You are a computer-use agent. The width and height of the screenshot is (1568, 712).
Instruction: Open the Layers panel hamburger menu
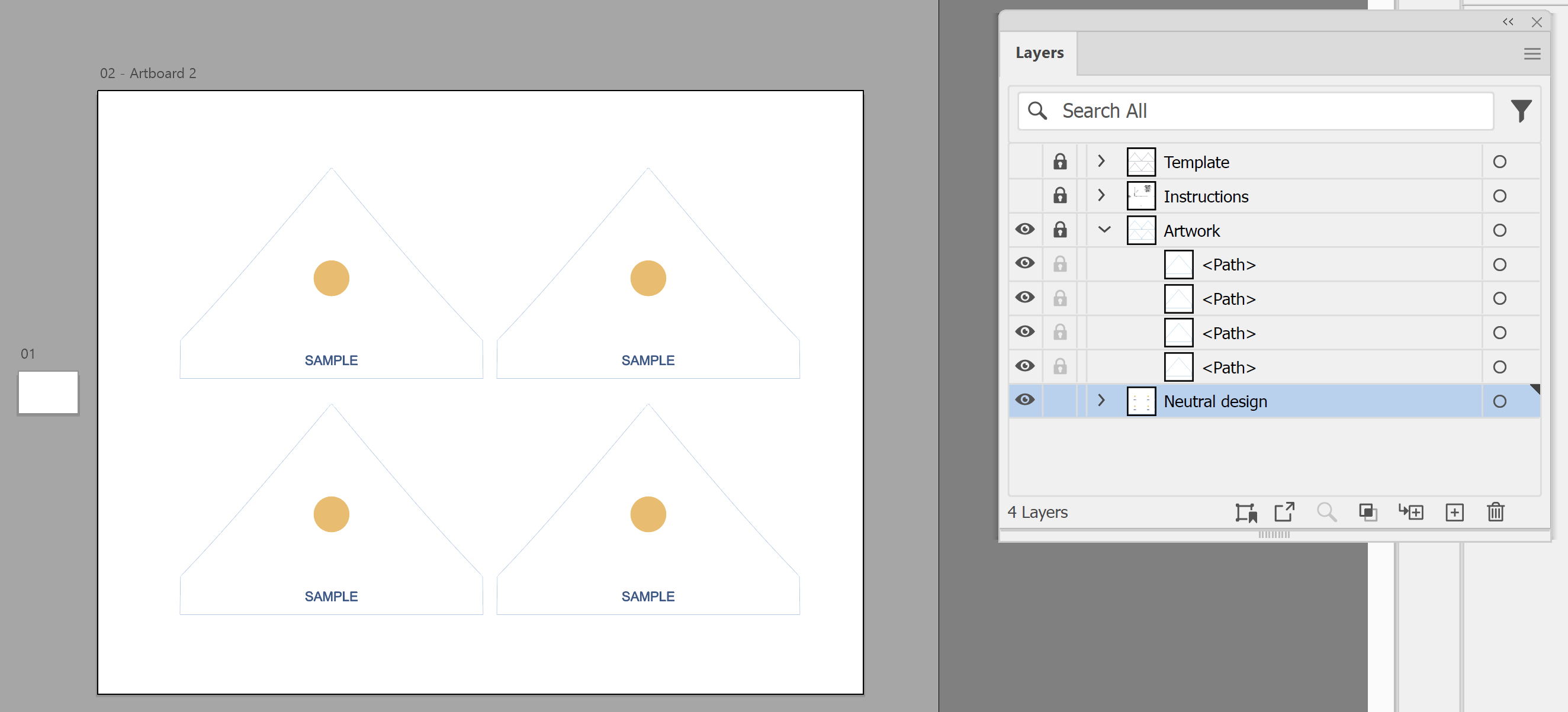[1531, 53]
